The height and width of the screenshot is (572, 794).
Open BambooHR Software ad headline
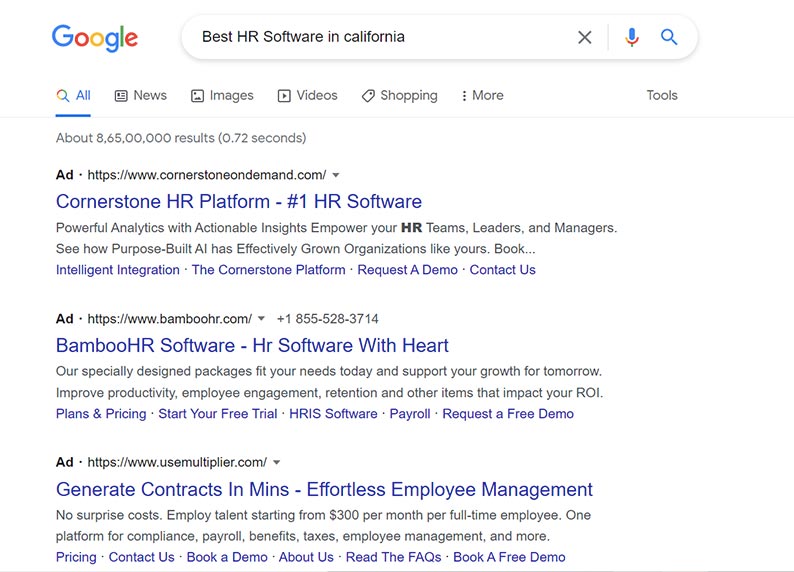(x=252, y=345)
